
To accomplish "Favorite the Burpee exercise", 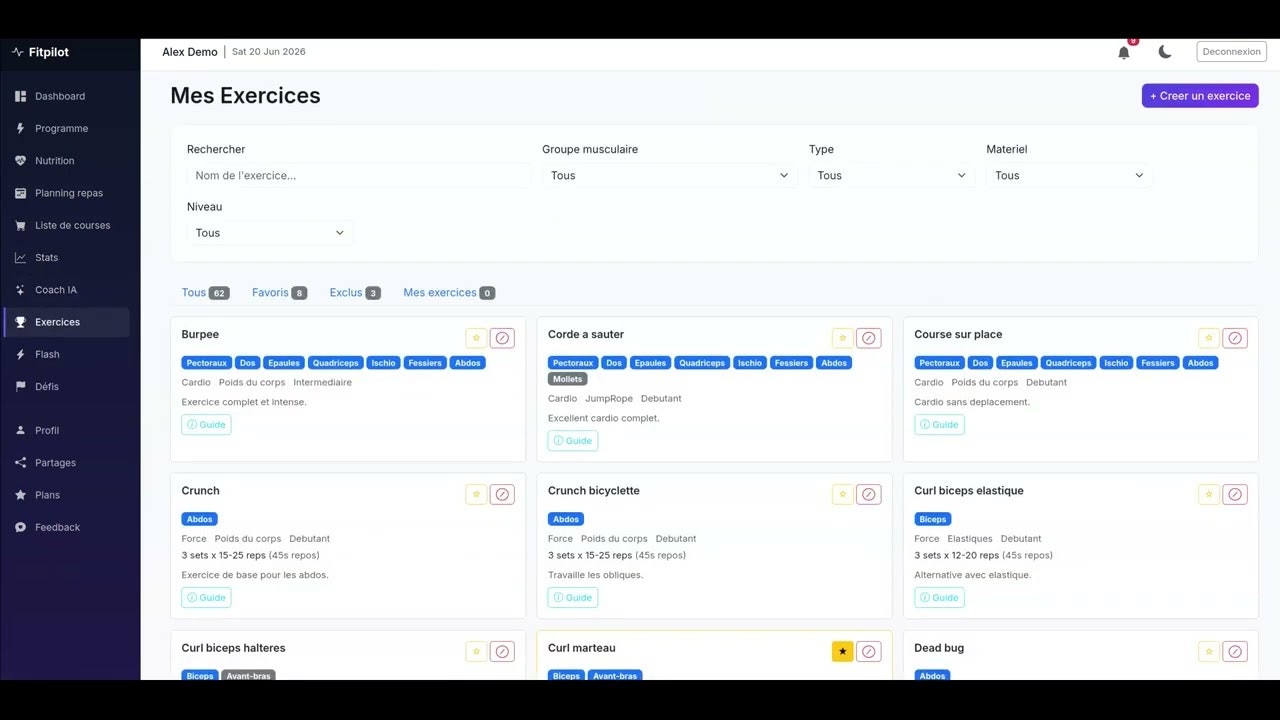I will tap(476, 338).
